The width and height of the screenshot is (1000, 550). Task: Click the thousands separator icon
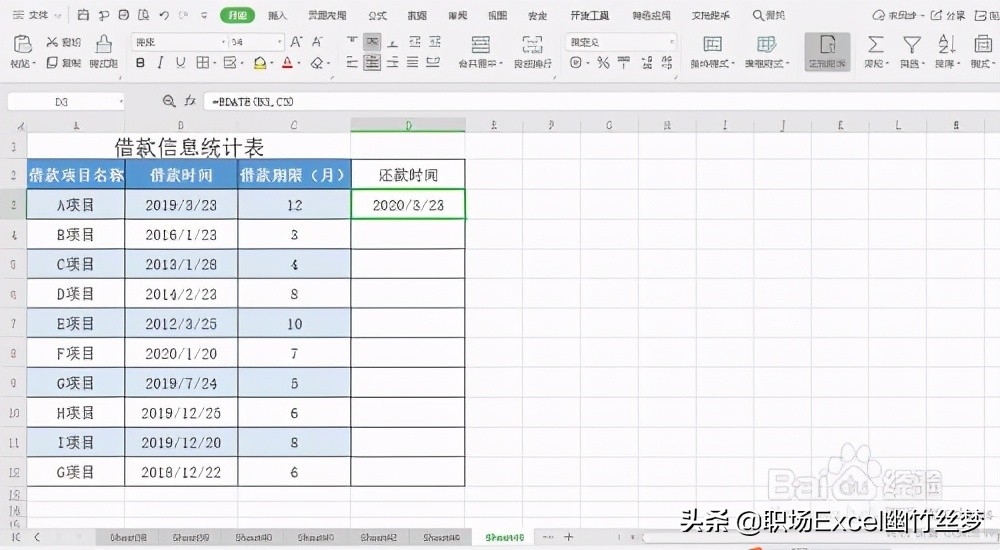[624, 63]
